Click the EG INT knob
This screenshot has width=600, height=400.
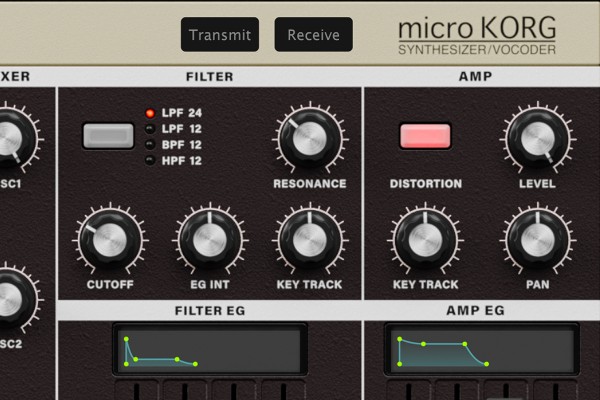[x=210, y=240]
